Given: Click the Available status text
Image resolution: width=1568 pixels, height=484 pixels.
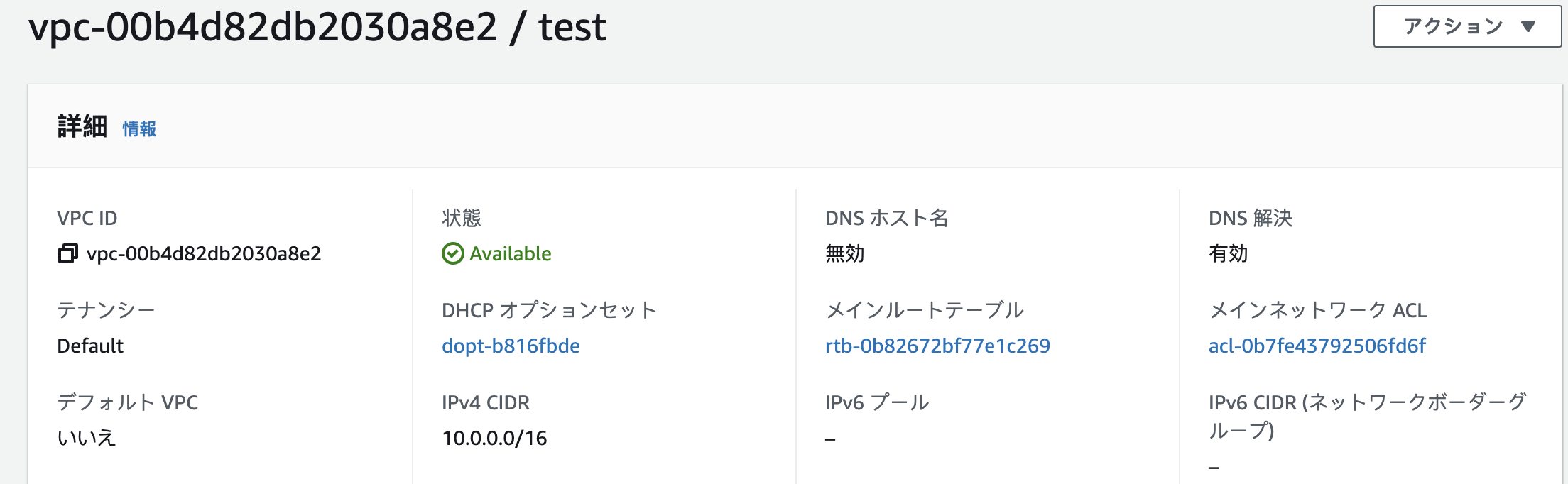Looking at the screenshot, I should click(510, 253).
